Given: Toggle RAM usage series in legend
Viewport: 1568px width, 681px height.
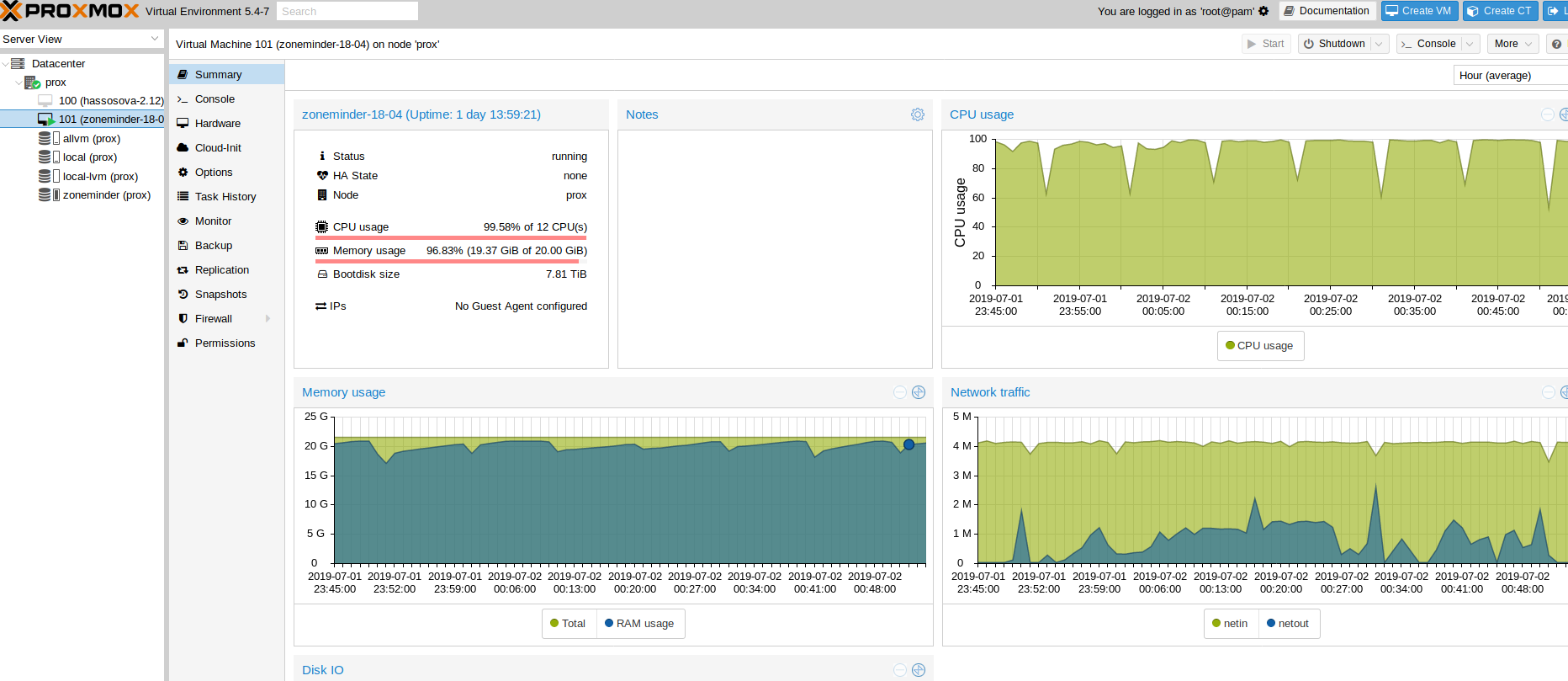Looking at the screenshot, I should (640, 623).
